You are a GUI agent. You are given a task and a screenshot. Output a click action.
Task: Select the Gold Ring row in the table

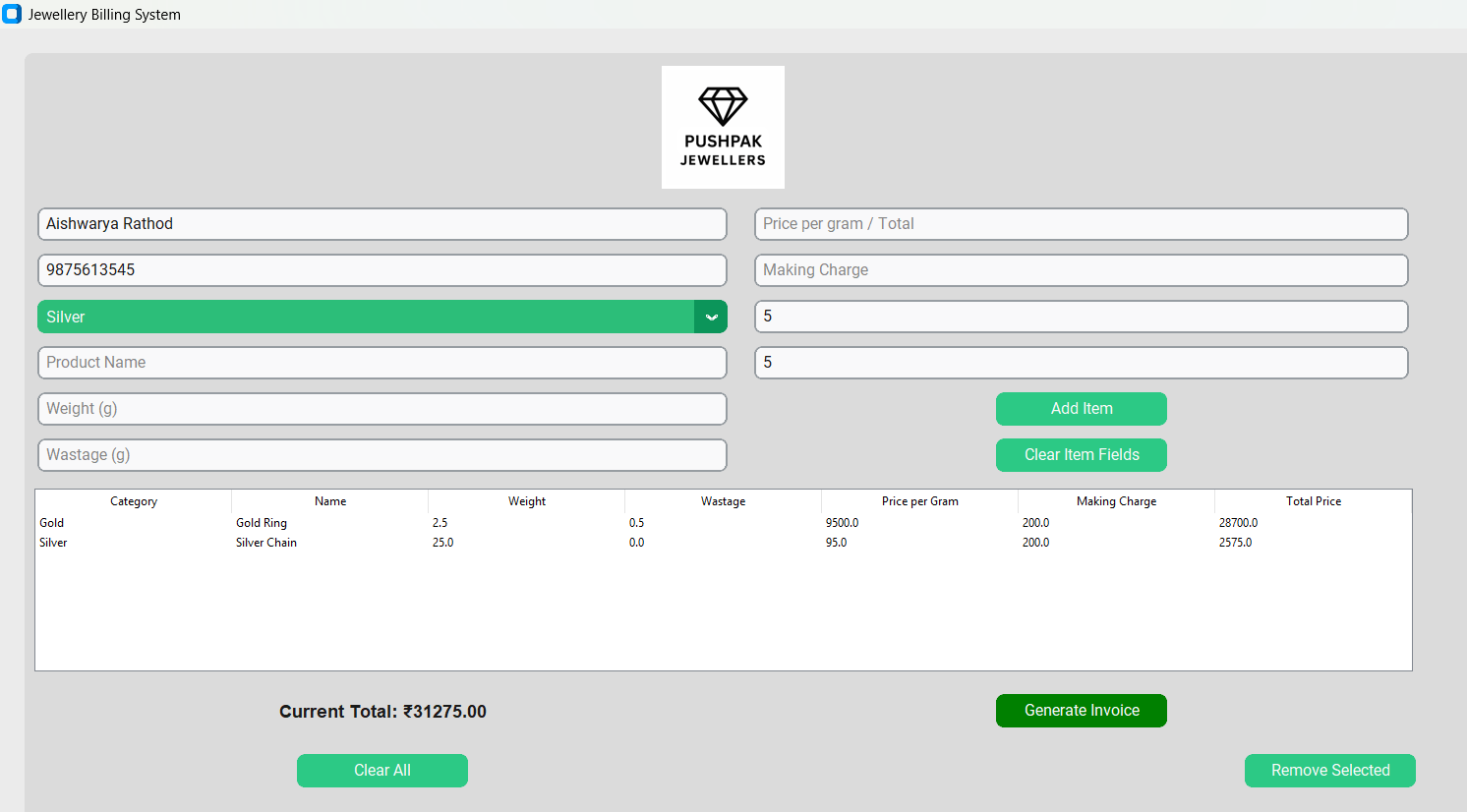[393, 522]
